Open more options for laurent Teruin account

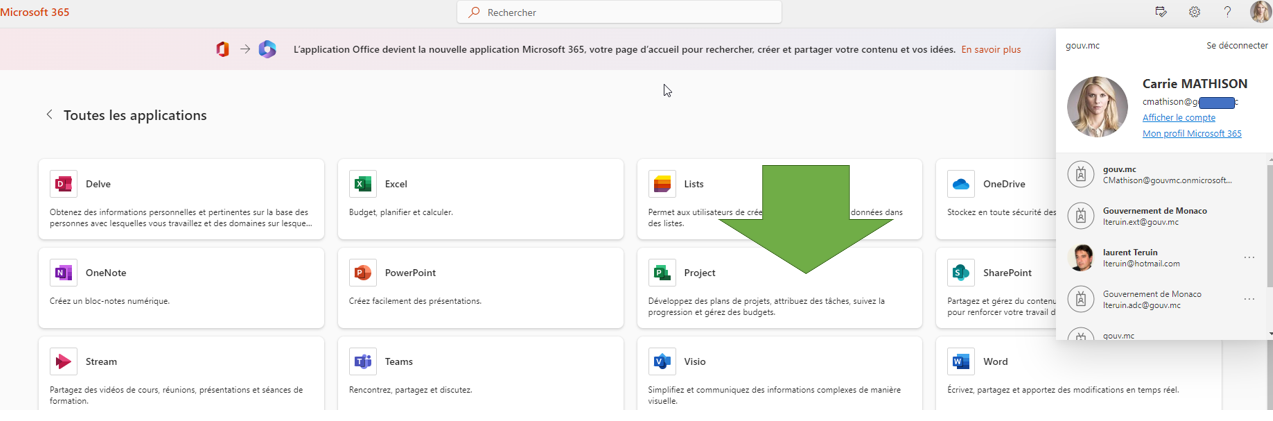(1249, 258)
